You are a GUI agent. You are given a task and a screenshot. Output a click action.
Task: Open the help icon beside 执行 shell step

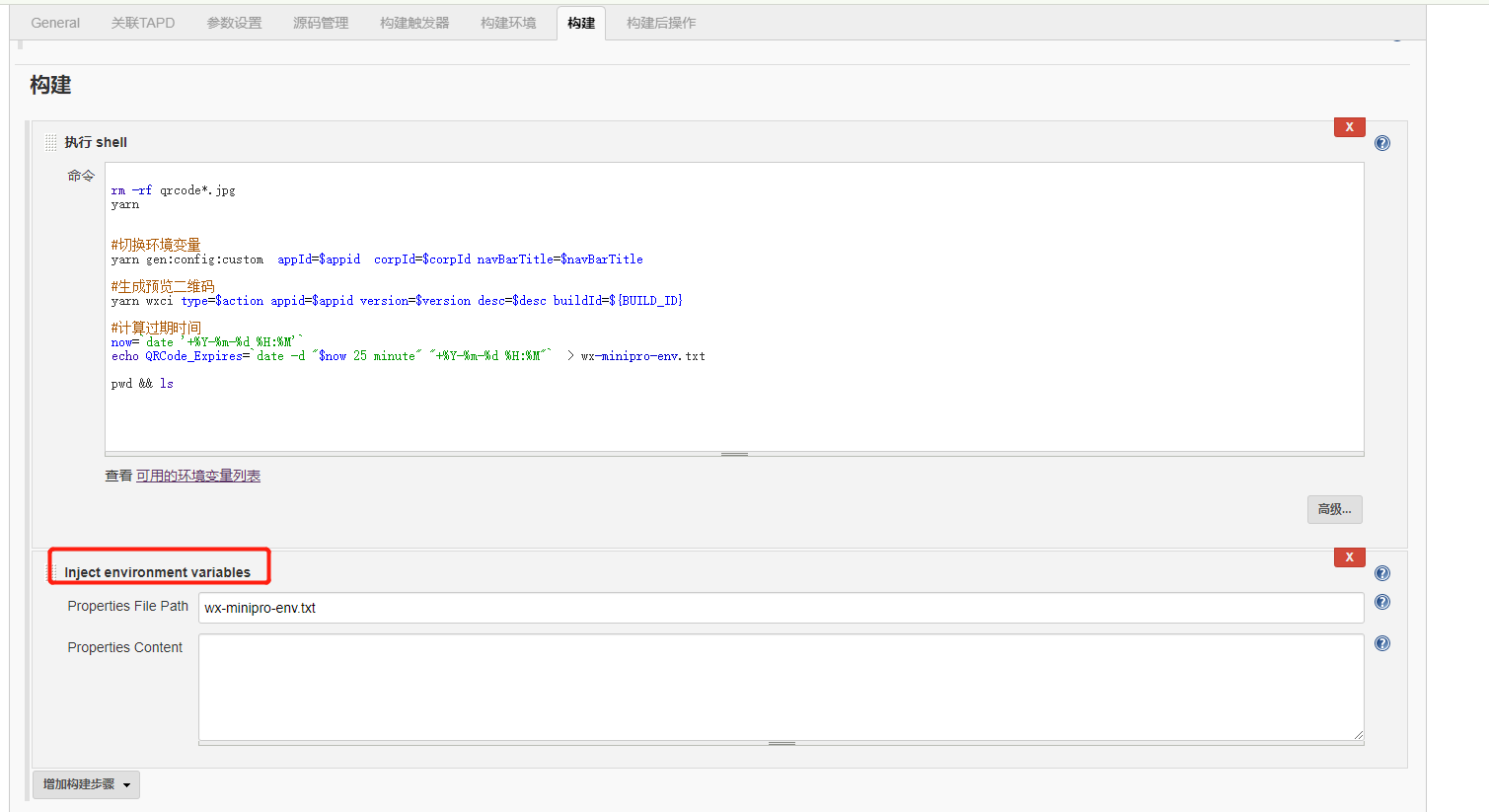coord(1381,142)
